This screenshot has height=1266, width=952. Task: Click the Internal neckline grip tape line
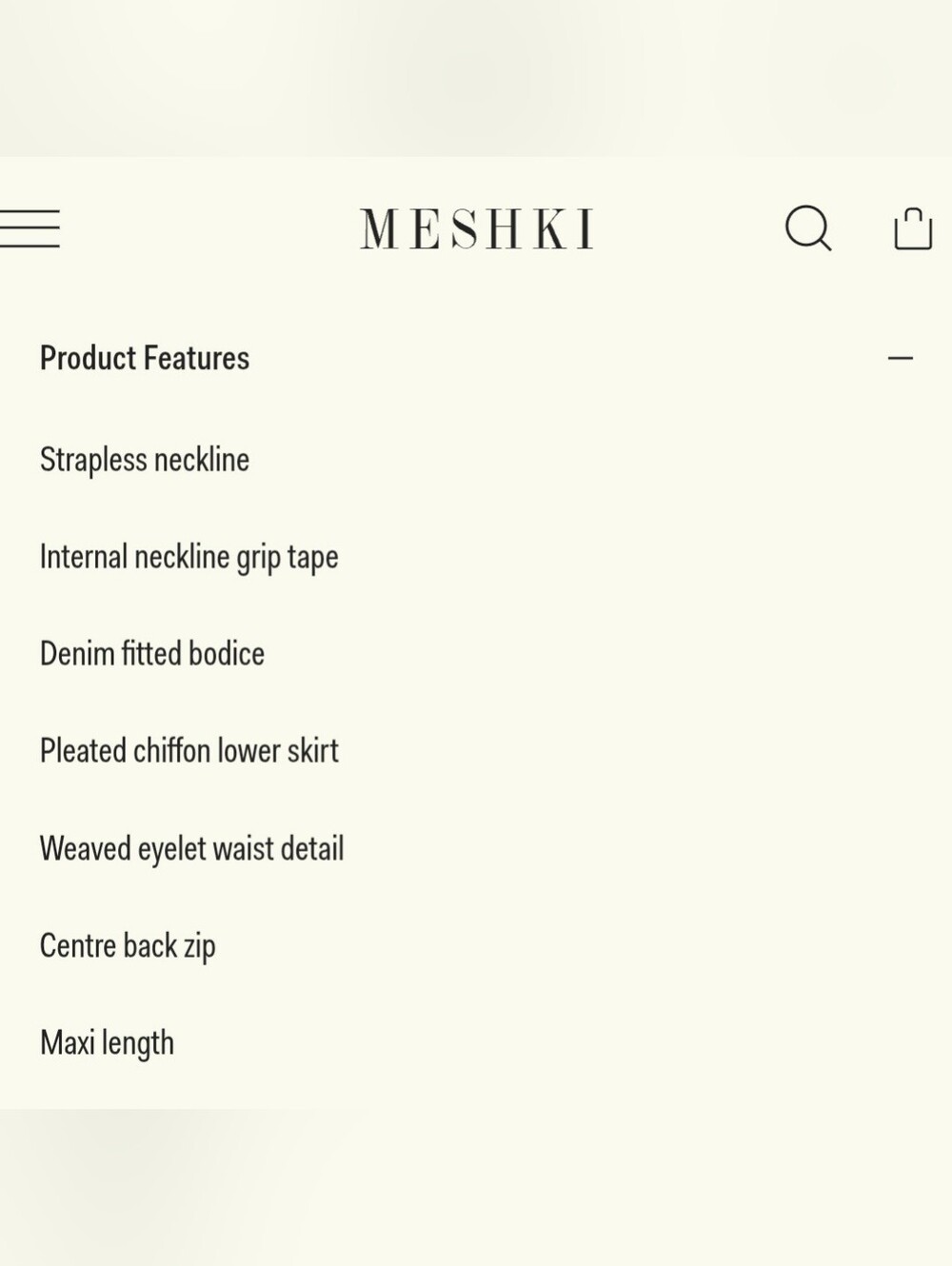click(189, 558)
